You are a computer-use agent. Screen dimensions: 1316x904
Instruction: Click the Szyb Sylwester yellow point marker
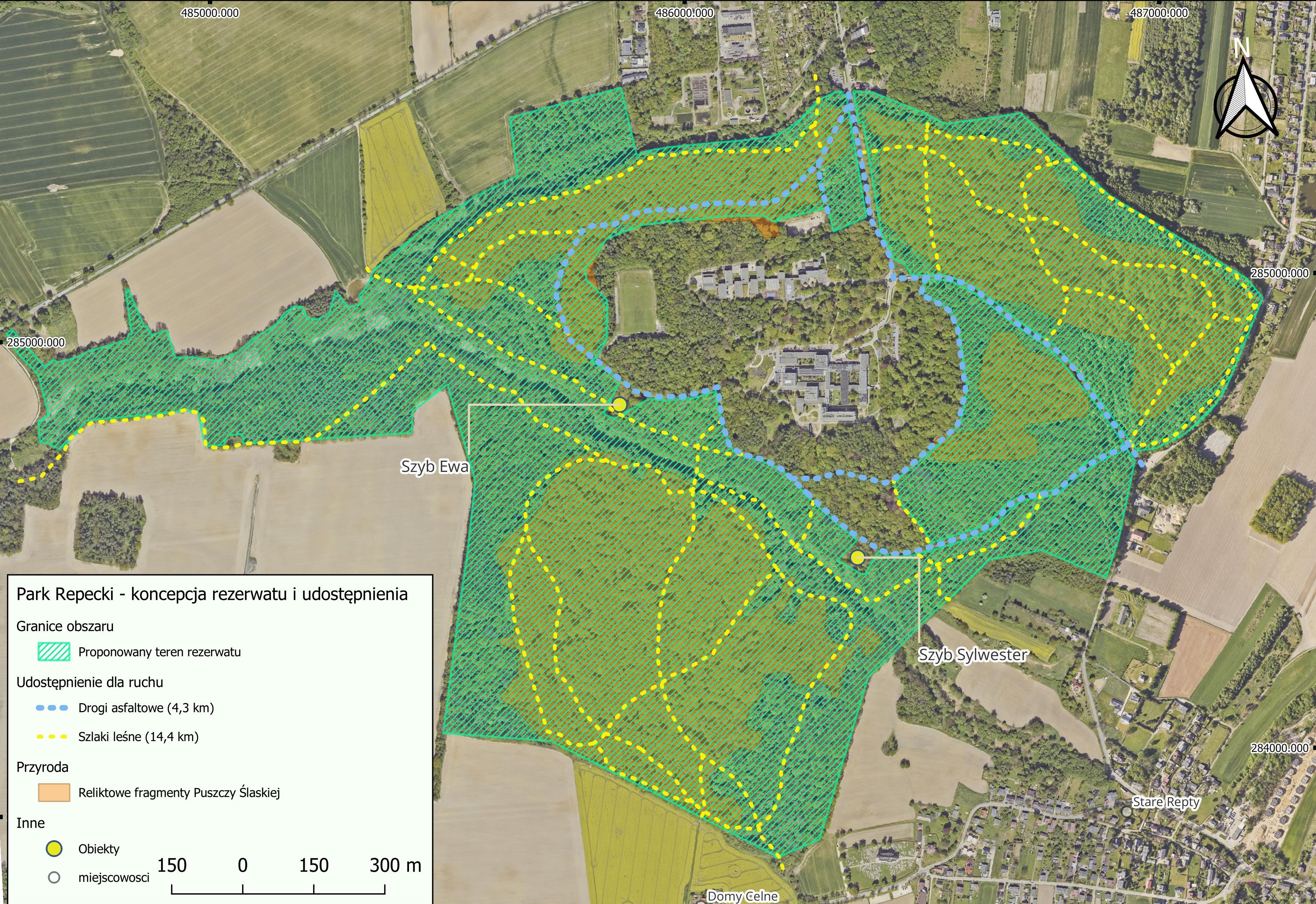(x=857, y=557)
